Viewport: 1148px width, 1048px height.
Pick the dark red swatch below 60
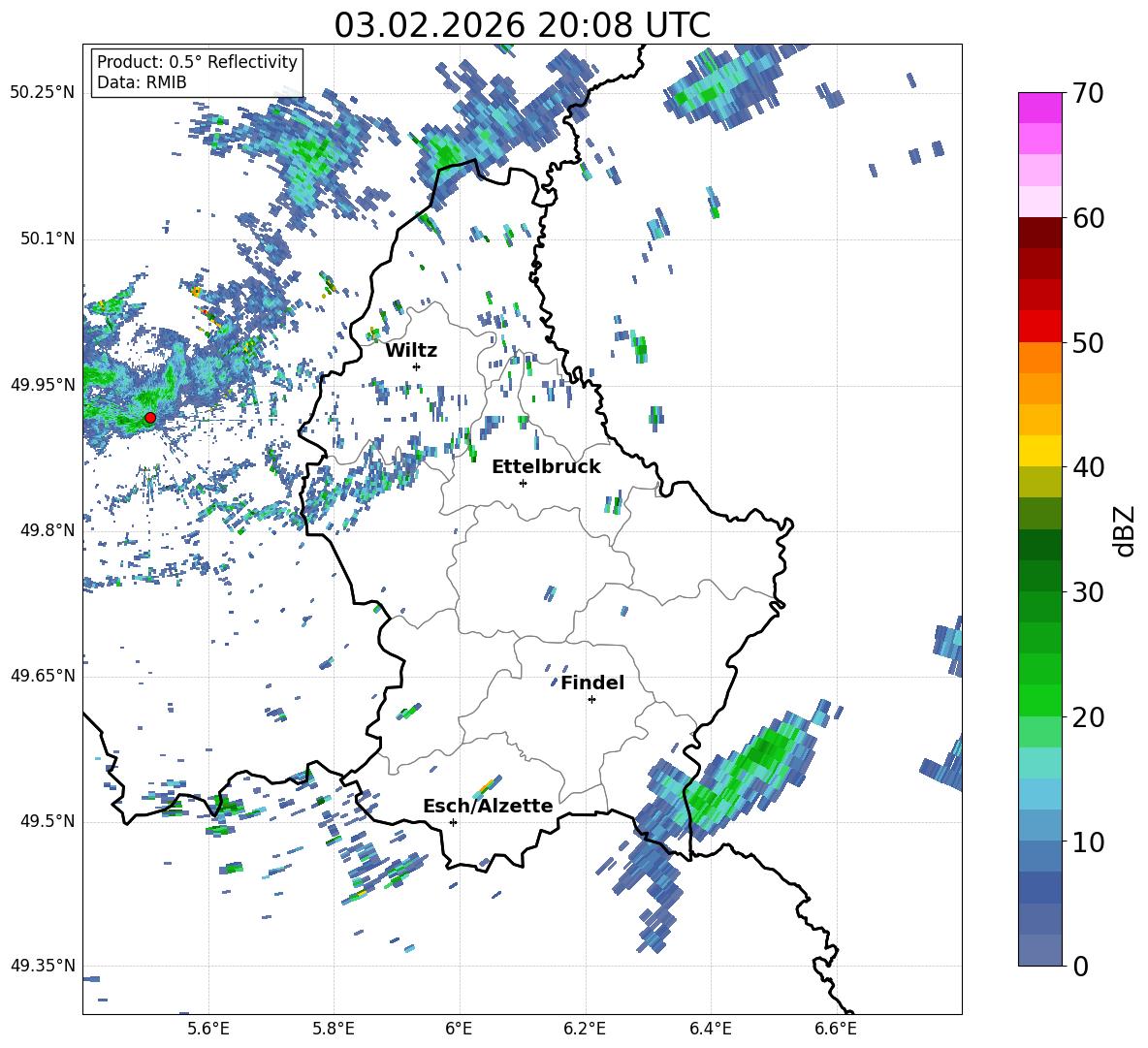point(1040,233)
